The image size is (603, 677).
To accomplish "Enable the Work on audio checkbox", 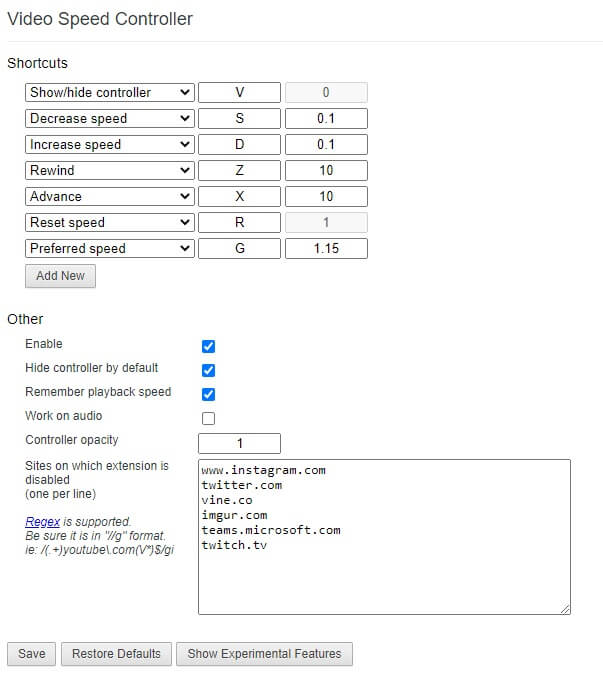I will click(x=209, y=418).
